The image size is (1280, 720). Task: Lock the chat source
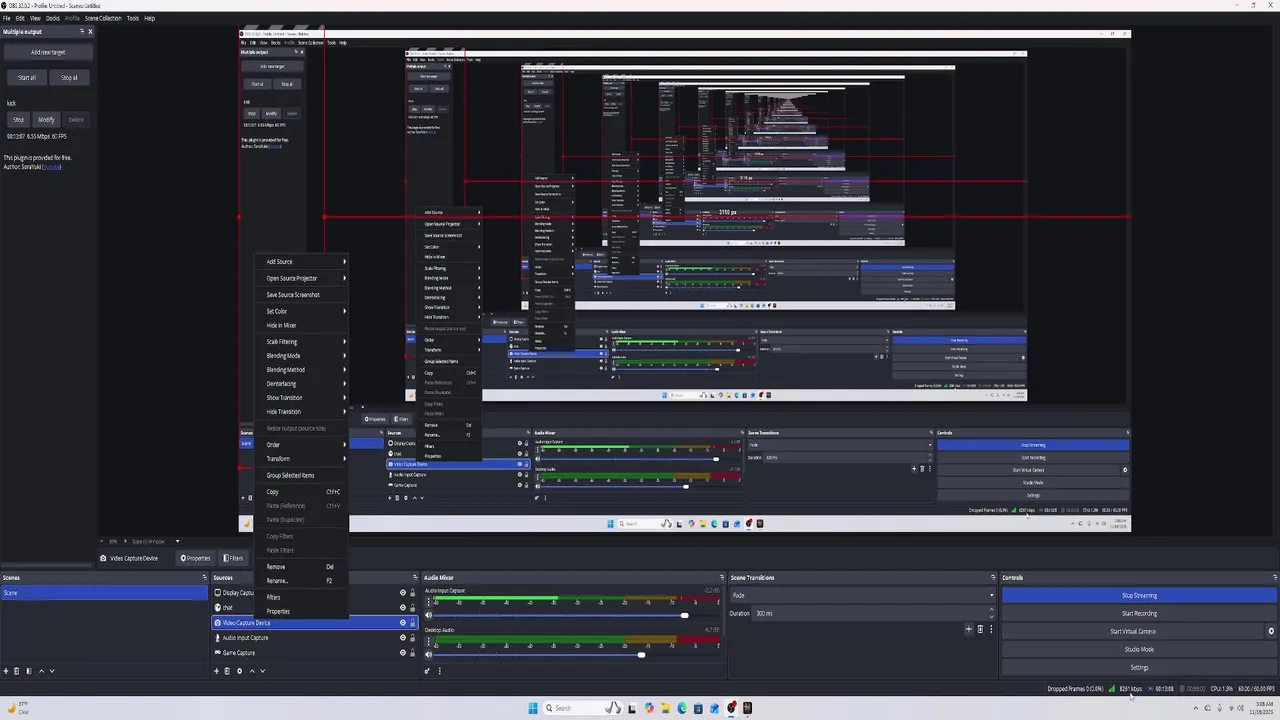coord(412,608)
